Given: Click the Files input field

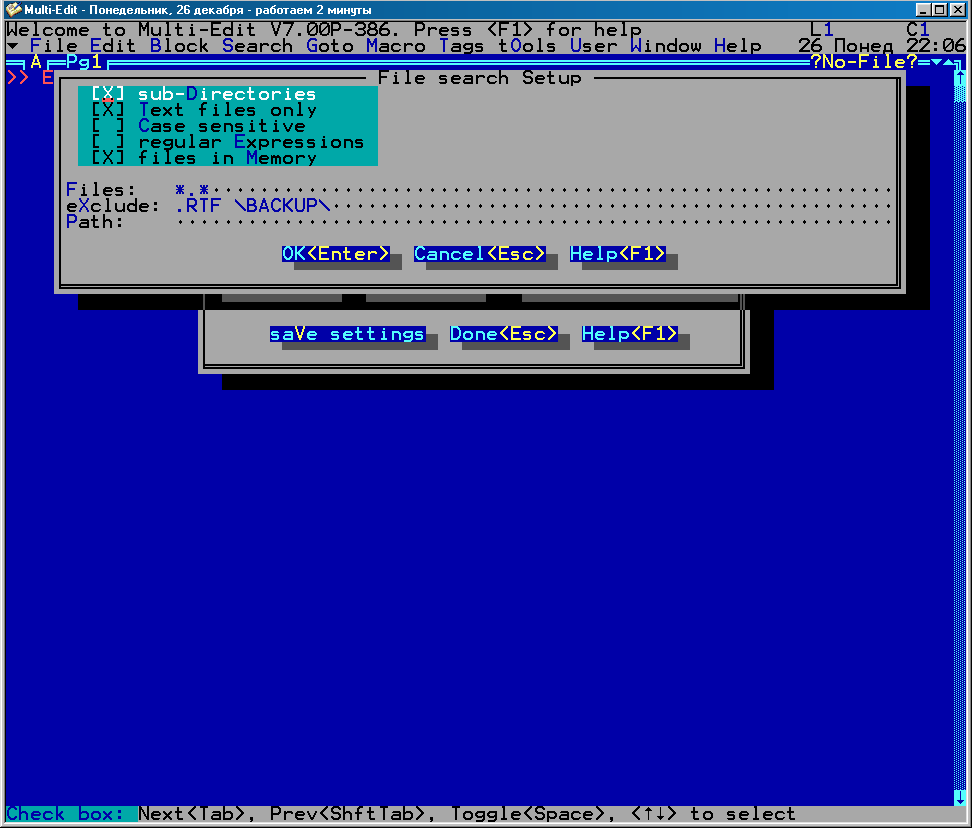Looking at the screenshot, I should coord(533,190).
